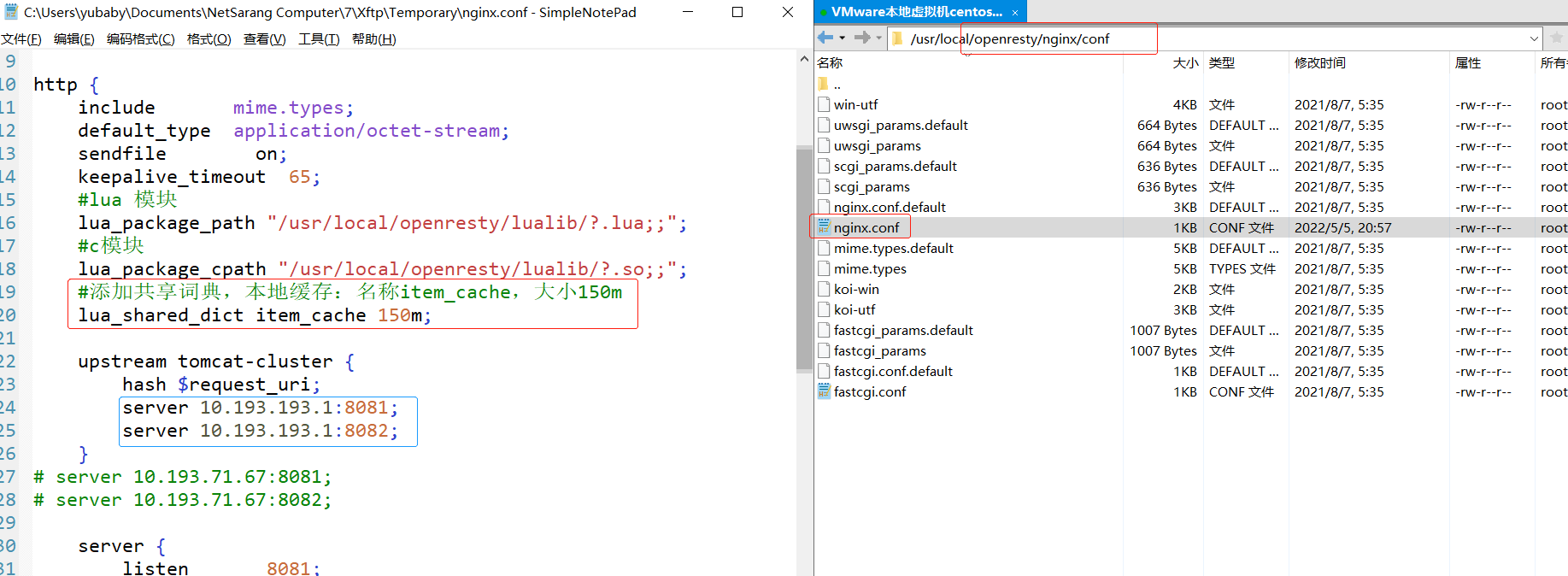Close the VMware centos session tab

1015,13
